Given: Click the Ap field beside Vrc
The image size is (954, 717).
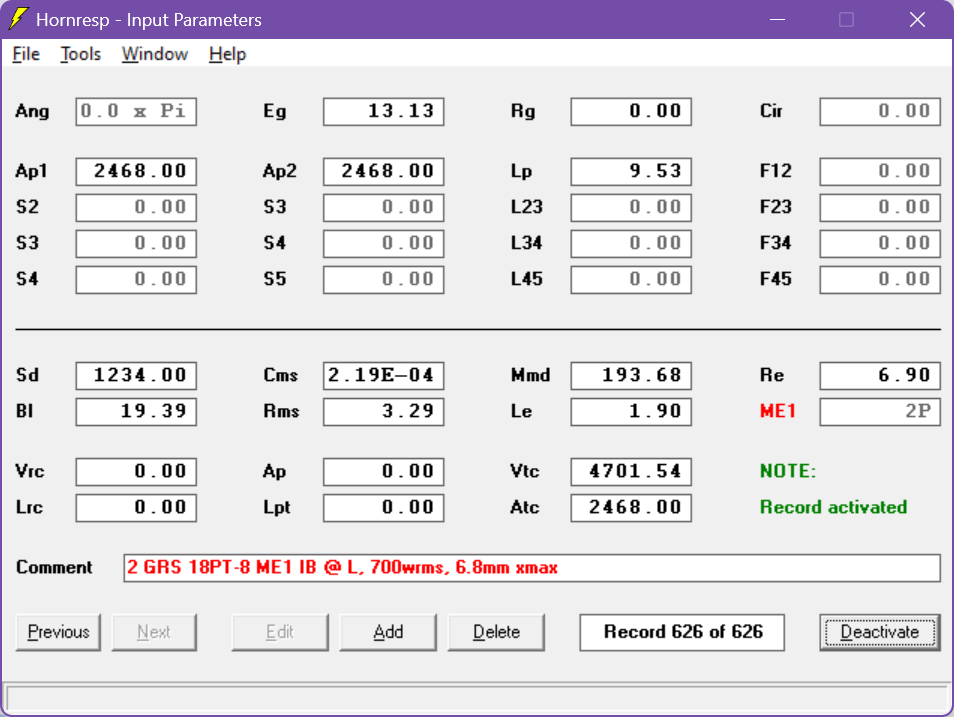Looking at the screenshot, I should pyautogui.click(x=384, y=472).
